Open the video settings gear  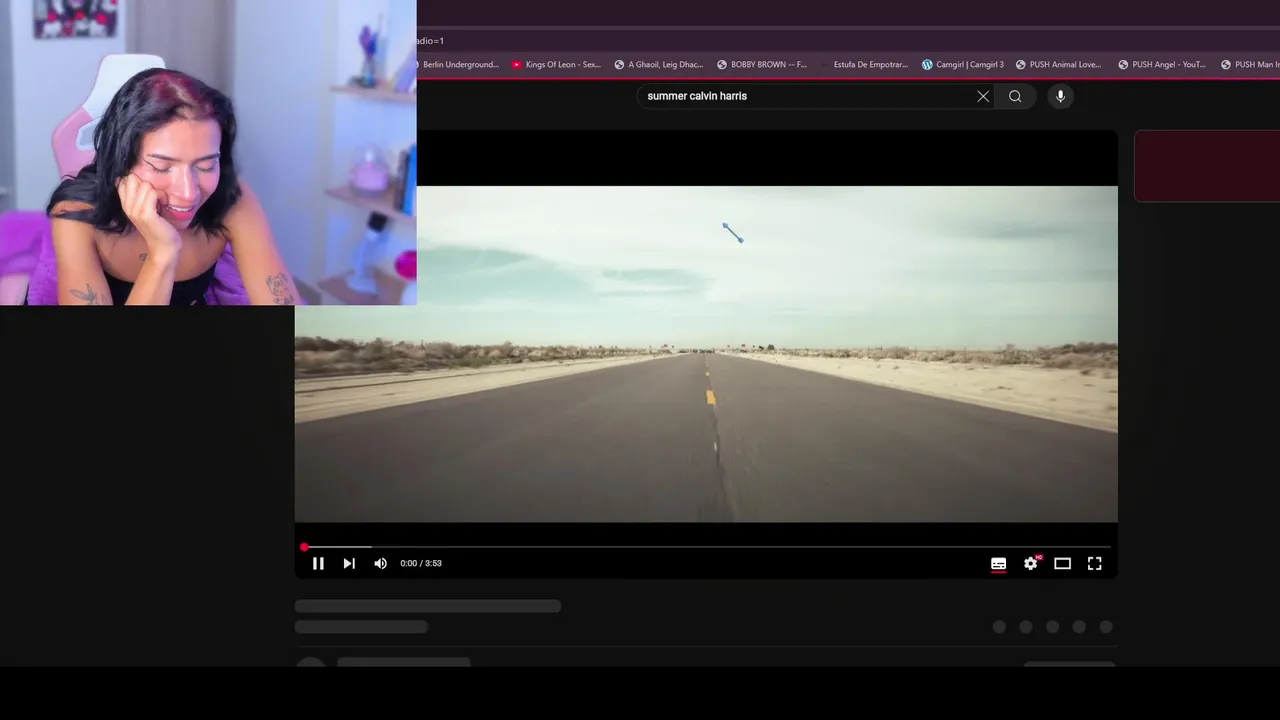point(1031,564)
